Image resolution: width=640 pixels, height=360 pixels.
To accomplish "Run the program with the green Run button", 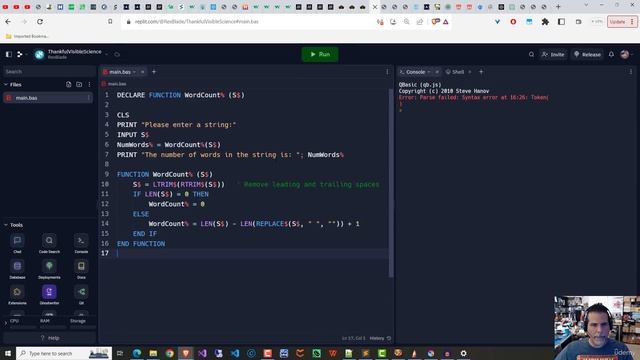I will coord(320,54).
